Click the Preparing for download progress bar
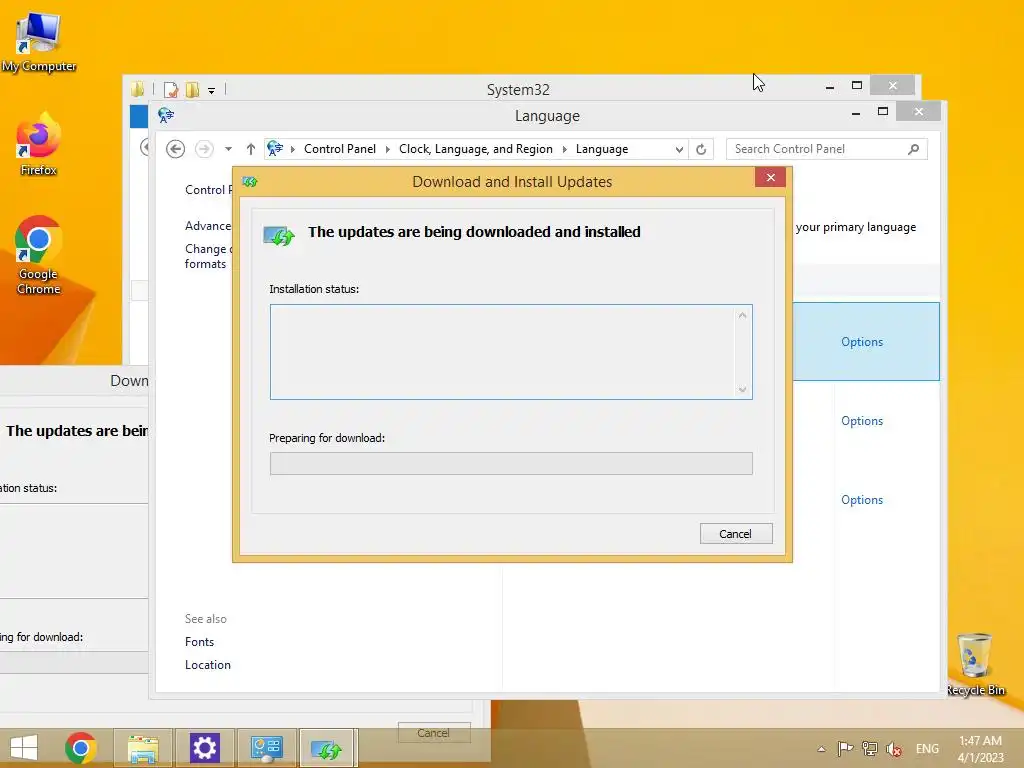This screenshot has width=1024, height=768. point(511,464)
